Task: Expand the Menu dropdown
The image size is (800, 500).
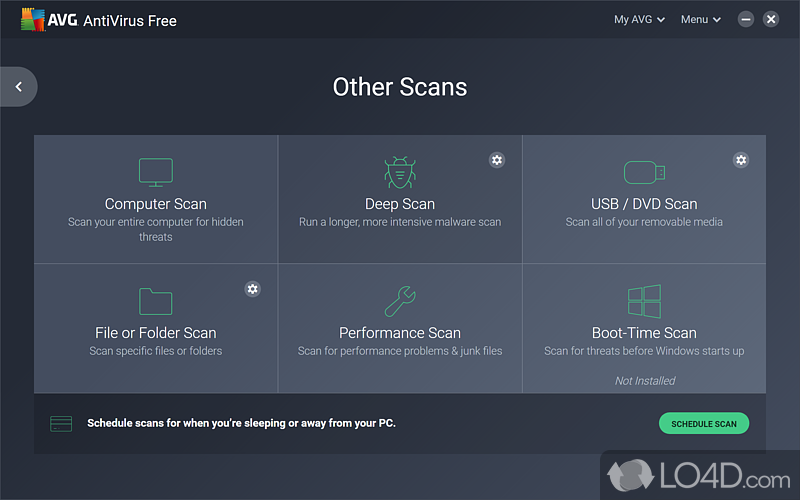Action: [701, 19]
